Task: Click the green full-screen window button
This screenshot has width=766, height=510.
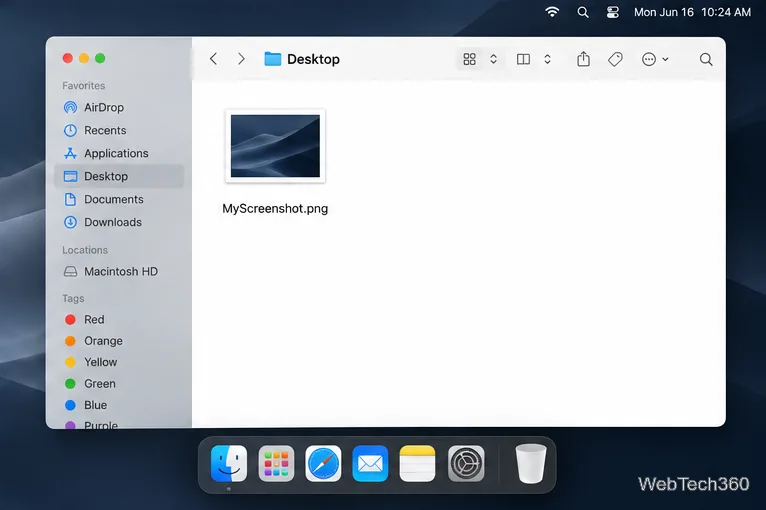Action: tap(100, 58)
